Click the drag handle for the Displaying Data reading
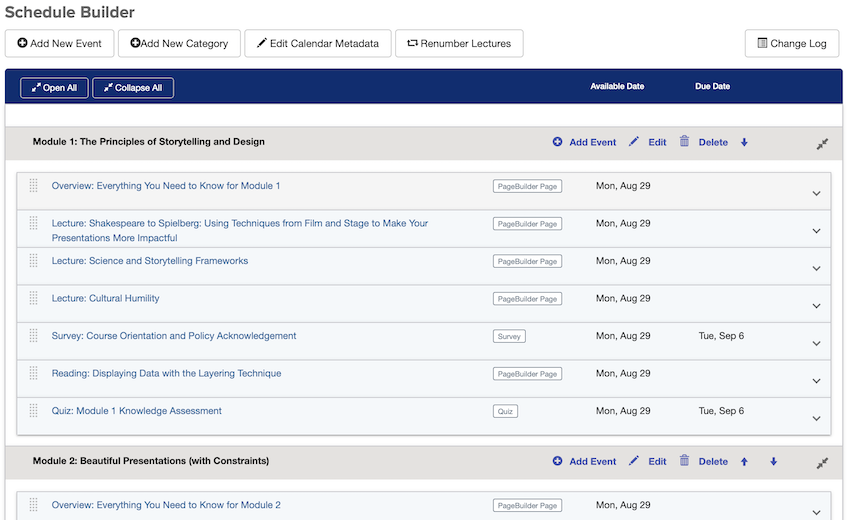Screen dimensions: 850x520 point(34,373)
